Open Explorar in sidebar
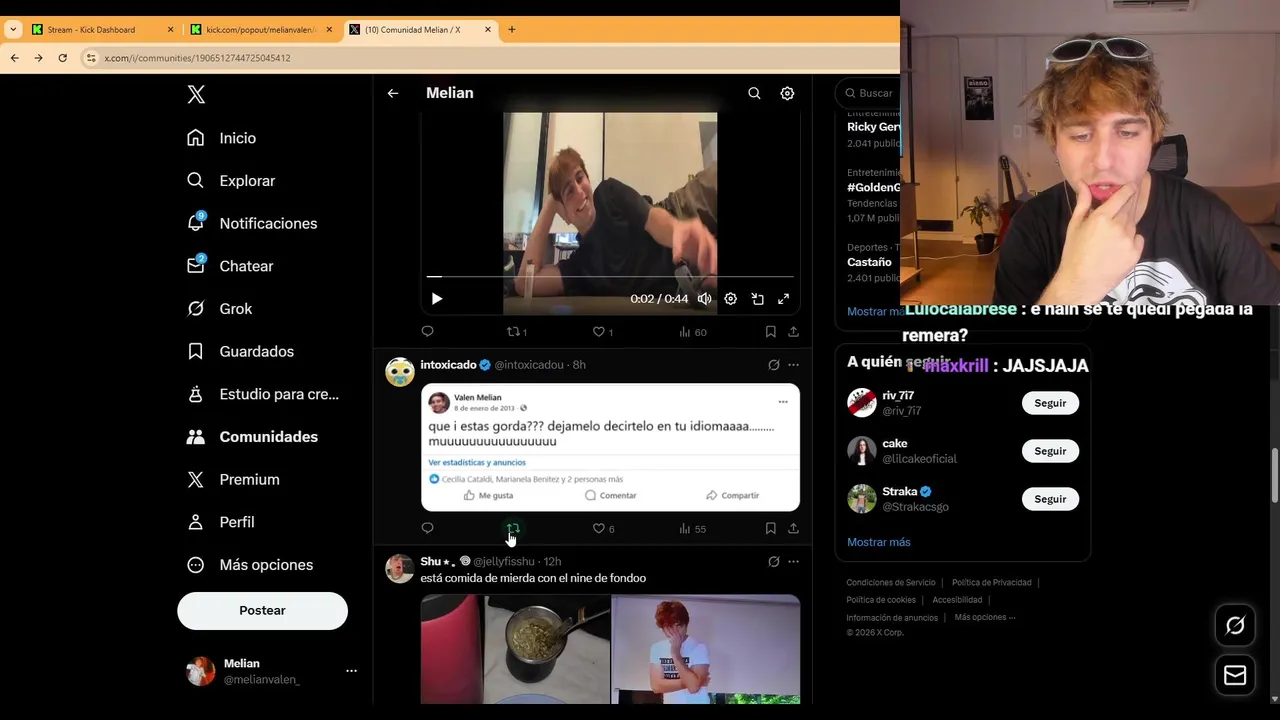The width and height of the screenshot is (1280, 720). pos(231,181)
